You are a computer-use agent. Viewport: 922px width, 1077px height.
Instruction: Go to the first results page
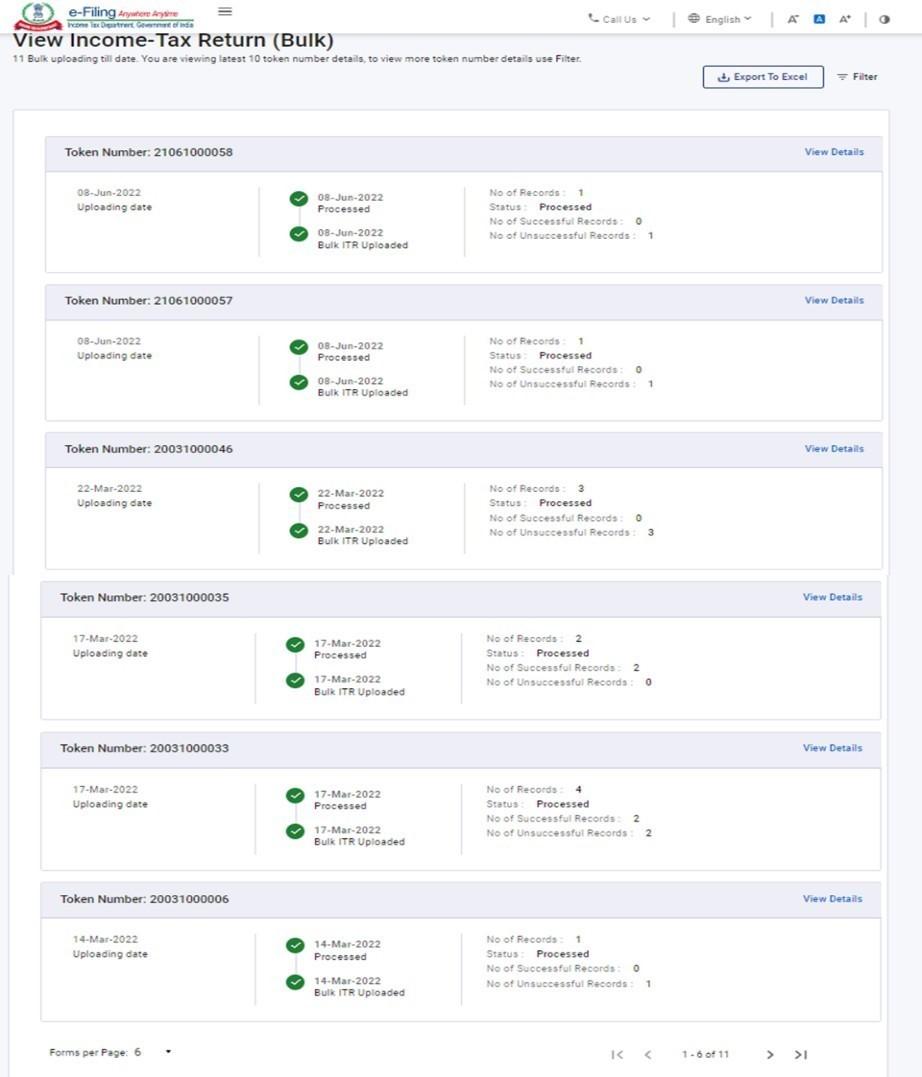(618, 1054)
